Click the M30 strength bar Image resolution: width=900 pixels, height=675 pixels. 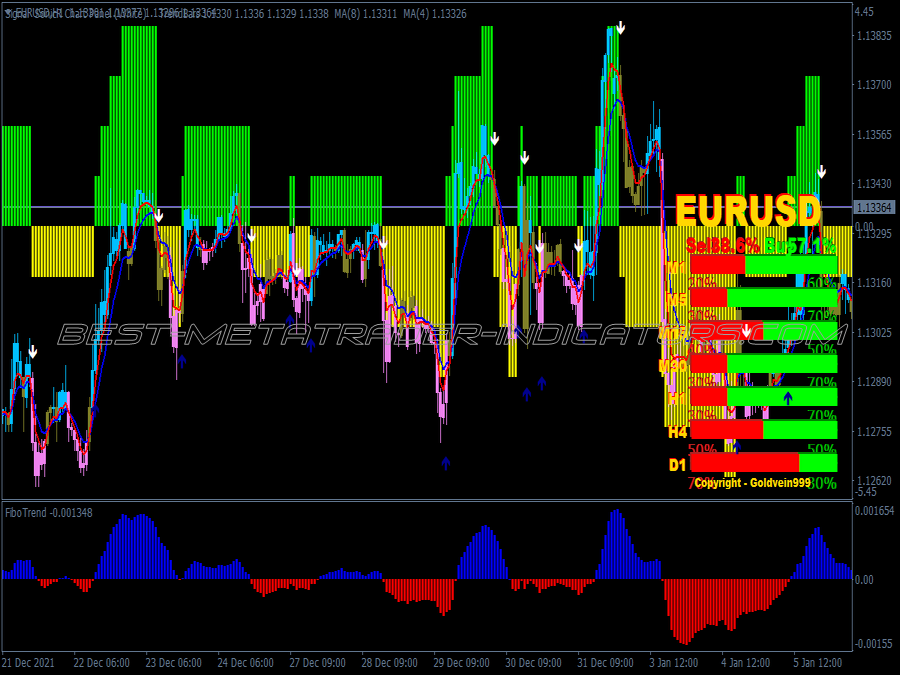763,364
